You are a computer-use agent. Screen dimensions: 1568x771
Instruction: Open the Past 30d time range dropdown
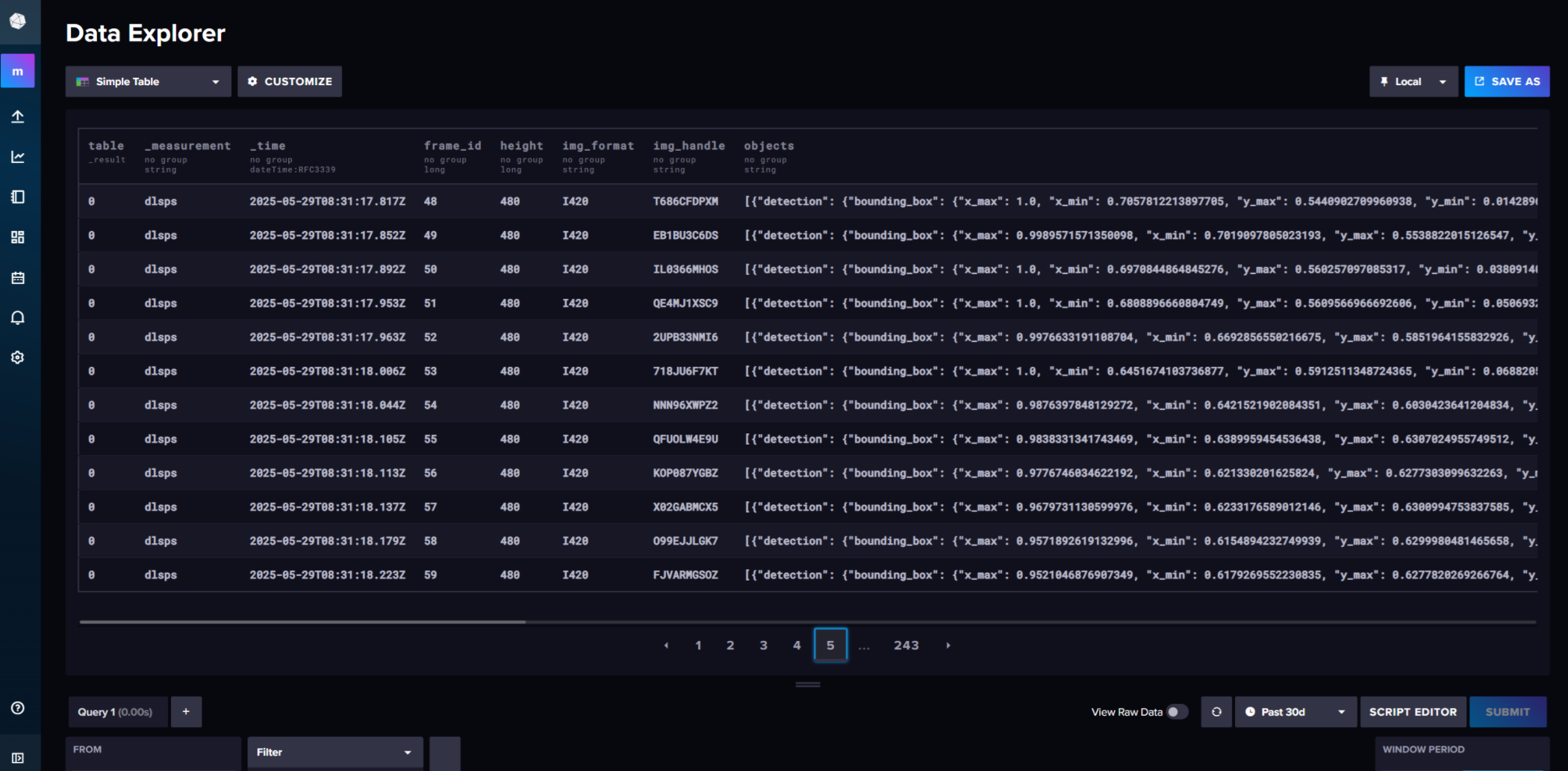tap(1295, 711)
